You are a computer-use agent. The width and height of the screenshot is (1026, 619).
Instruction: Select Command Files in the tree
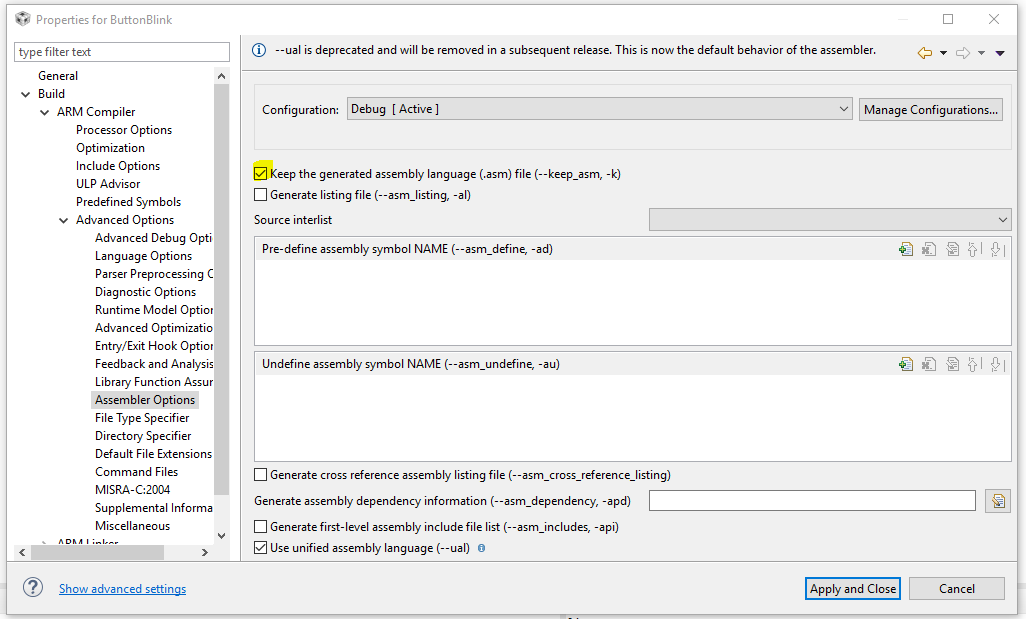pyautogui.click(x=136, y=472)
